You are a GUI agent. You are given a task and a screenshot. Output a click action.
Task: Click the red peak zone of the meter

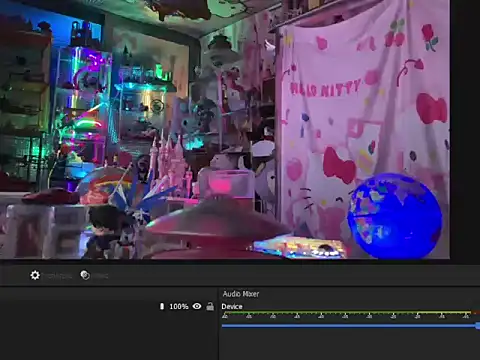(476, 313)
